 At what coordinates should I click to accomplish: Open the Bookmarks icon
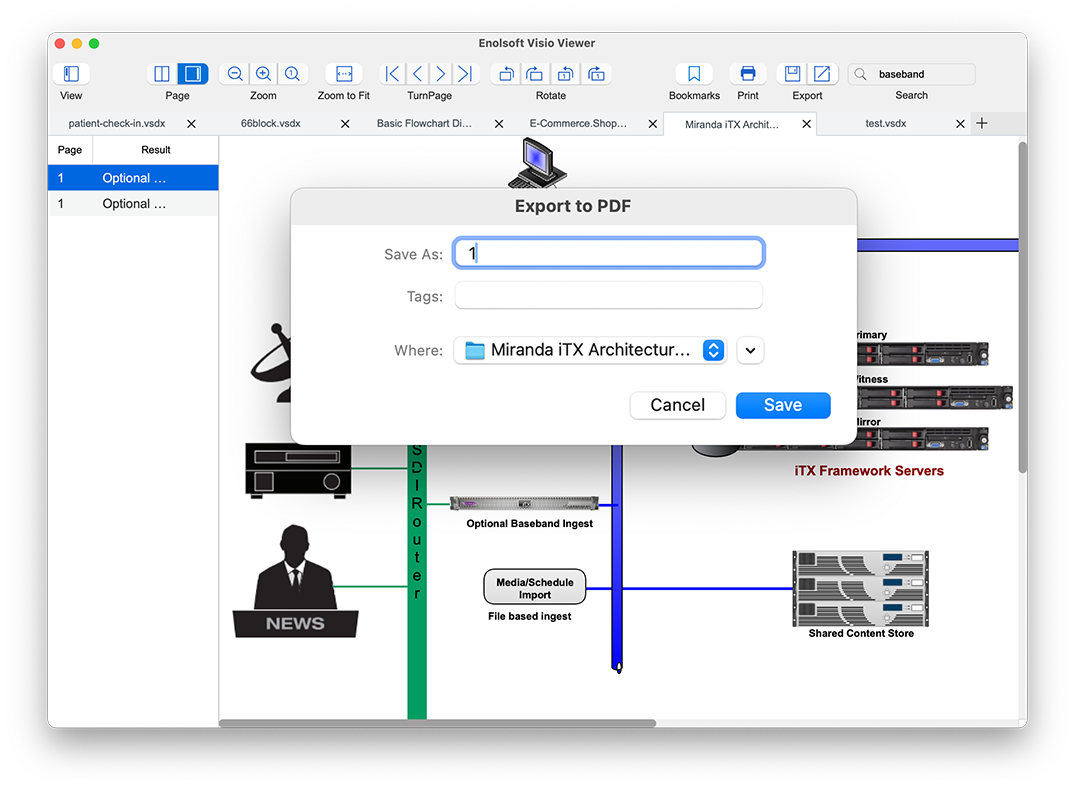click(x=694, y=74)
